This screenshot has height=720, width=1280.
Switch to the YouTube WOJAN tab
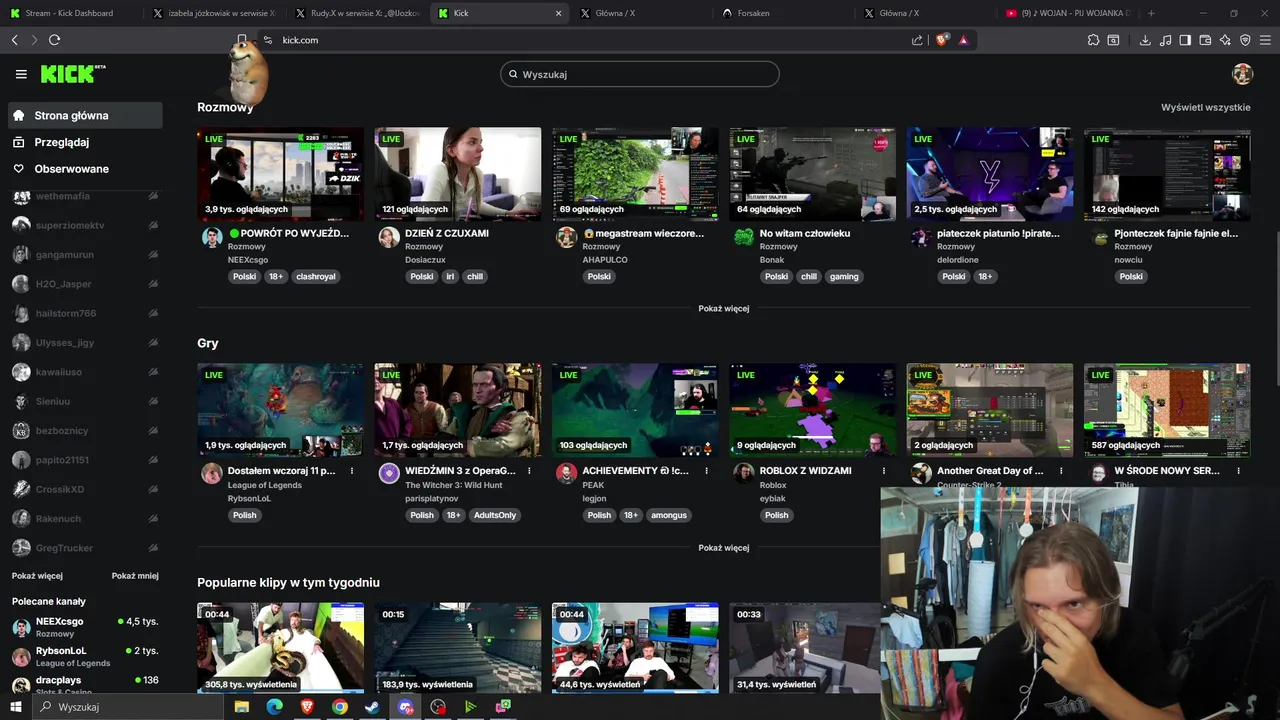click(x=1067, y=13)
